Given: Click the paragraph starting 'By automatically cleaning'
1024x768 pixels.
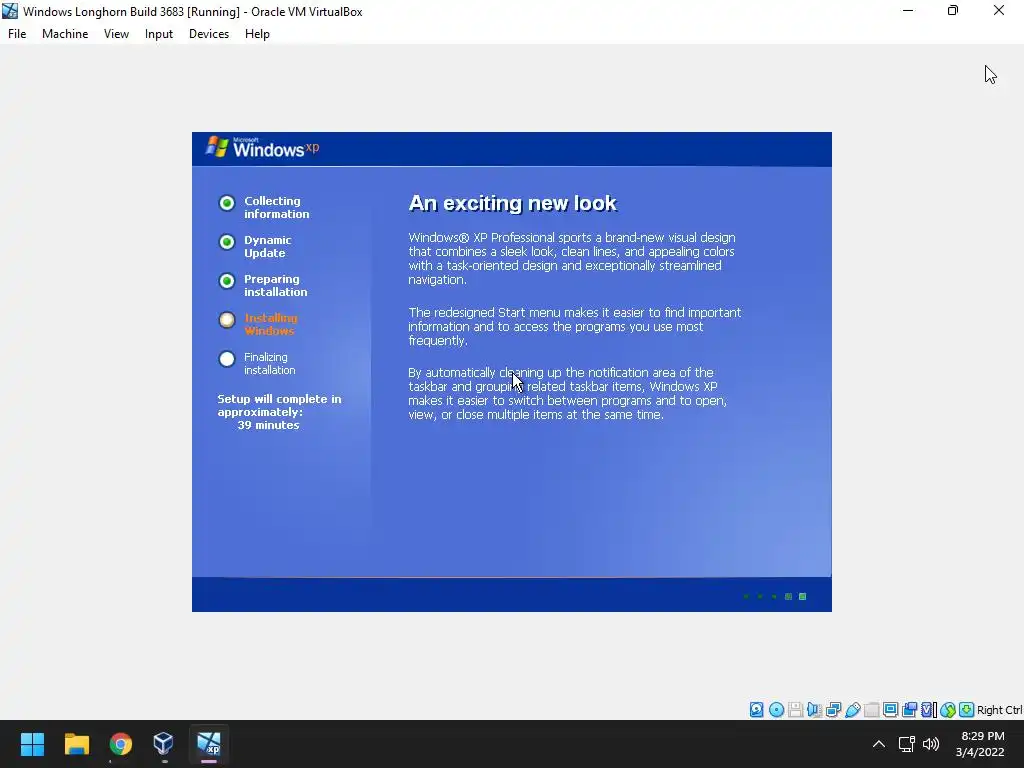Looking at the screenshot, I should point(568,394).
